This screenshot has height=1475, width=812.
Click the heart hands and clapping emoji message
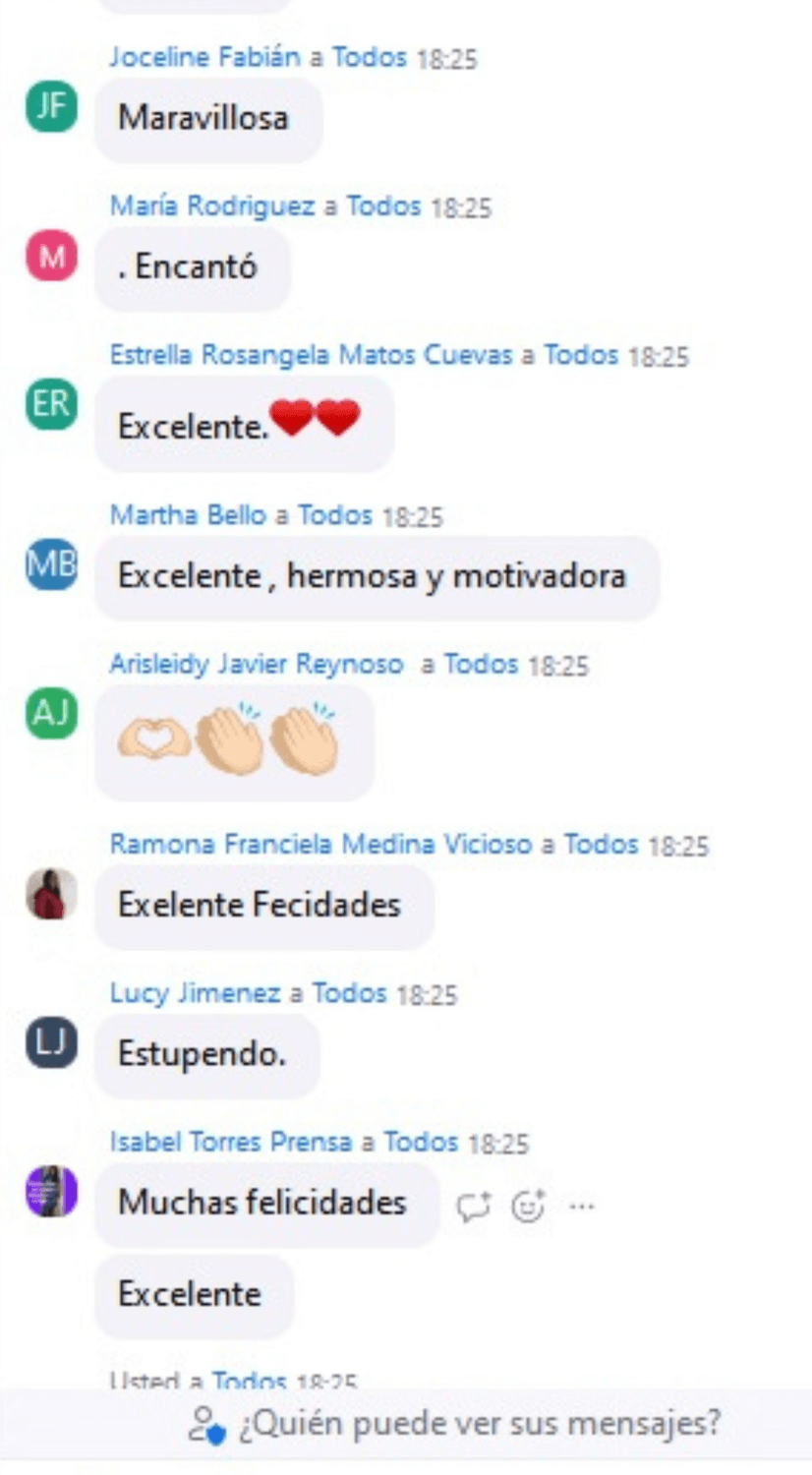click(235, 743)
